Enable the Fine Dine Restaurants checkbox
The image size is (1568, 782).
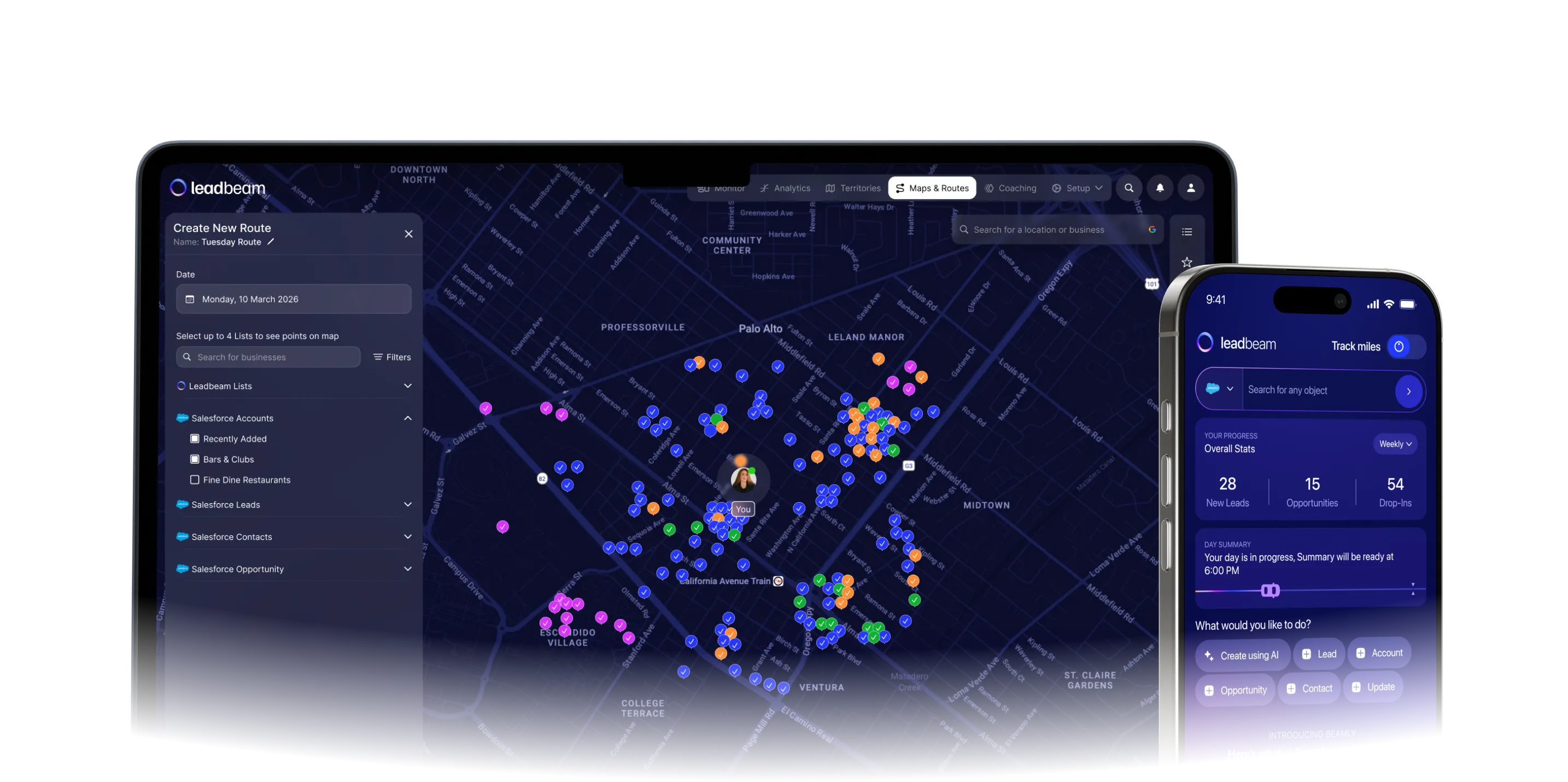tap(195, 480)
